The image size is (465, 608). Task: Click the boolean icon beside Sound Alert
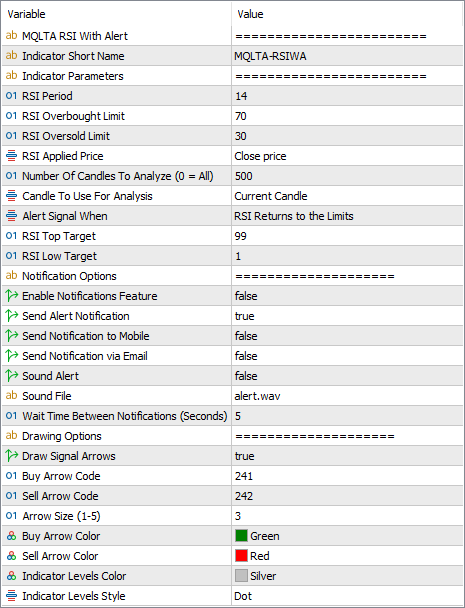click(x=11, y=375)
